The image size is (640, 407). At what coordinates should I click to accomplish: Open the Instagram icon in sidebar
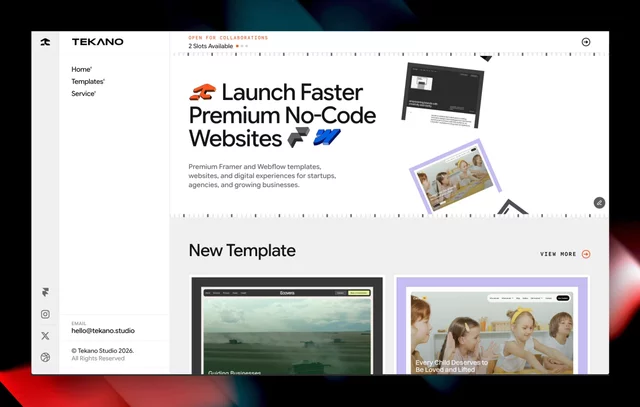(45, 314)
